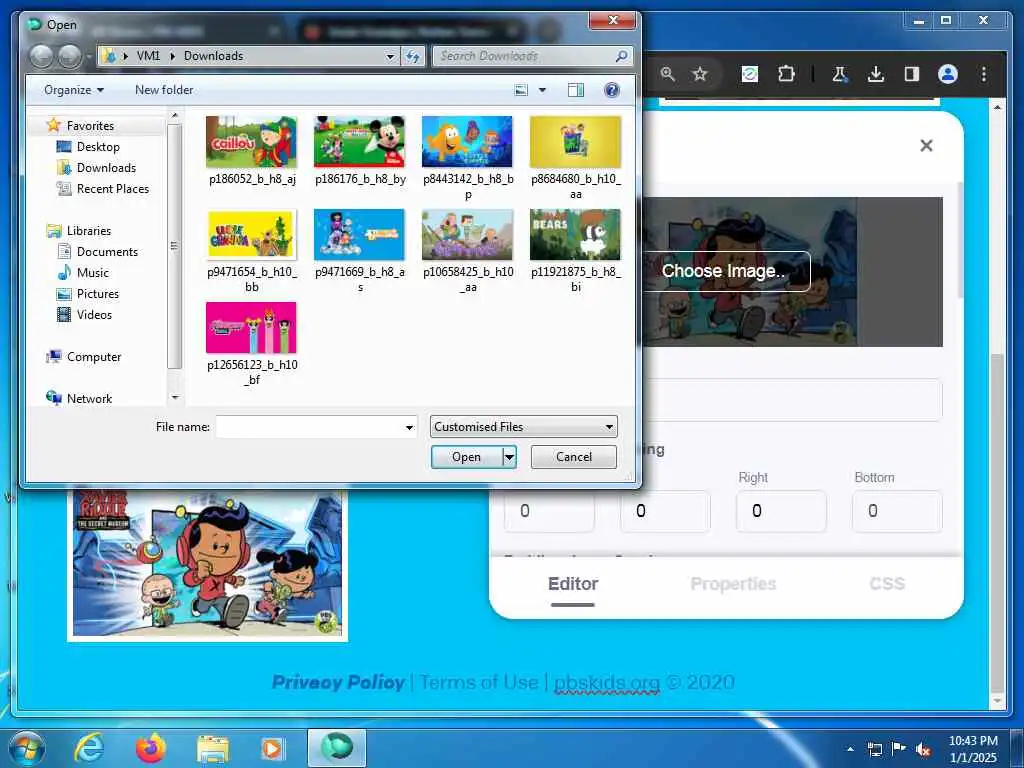Create a New folder

click(164, 90)
